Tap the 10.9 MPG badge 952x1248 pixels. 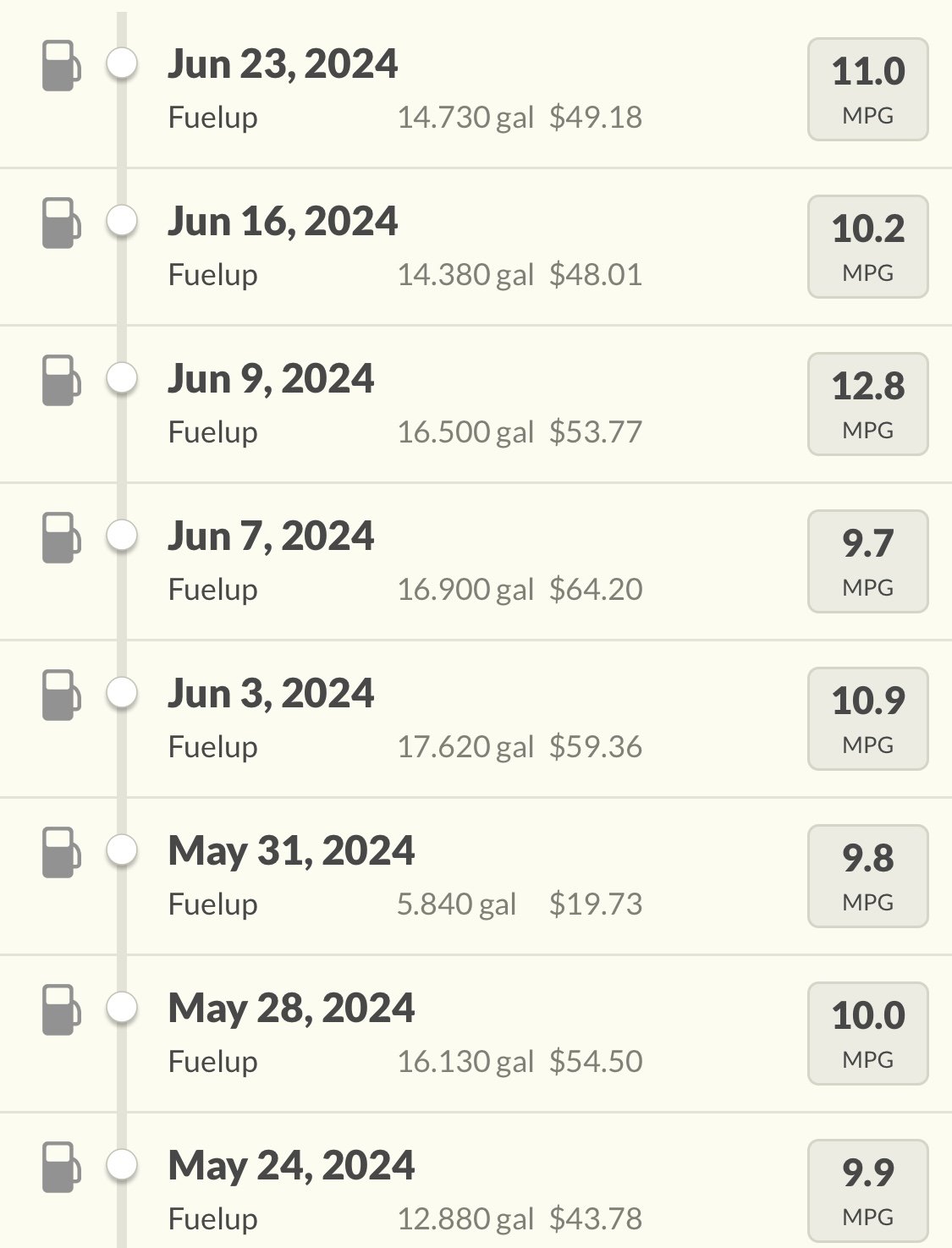tap(868, 719)
